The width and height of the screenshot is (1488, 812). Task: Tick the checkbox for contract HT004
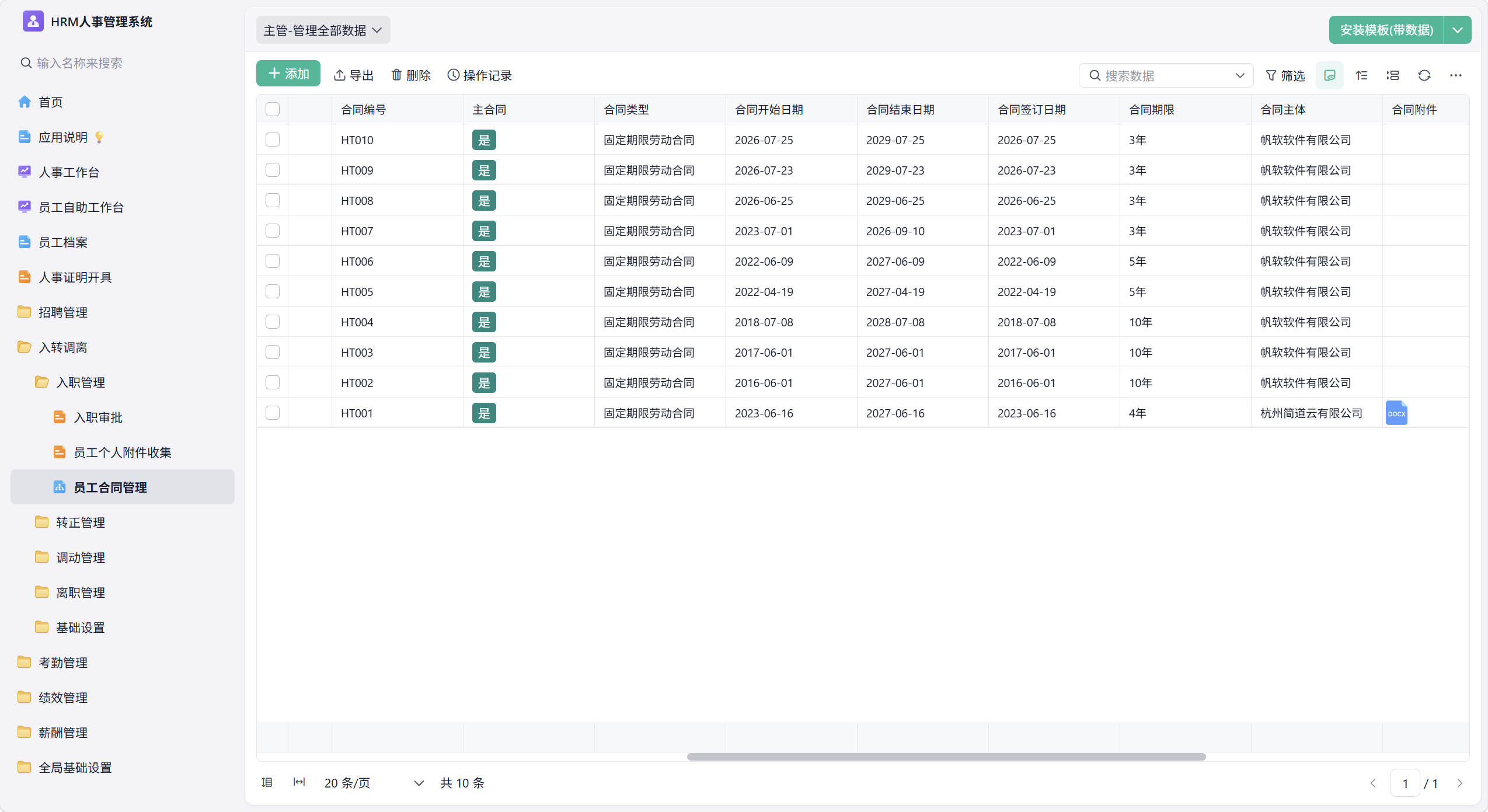pos(273,322)
